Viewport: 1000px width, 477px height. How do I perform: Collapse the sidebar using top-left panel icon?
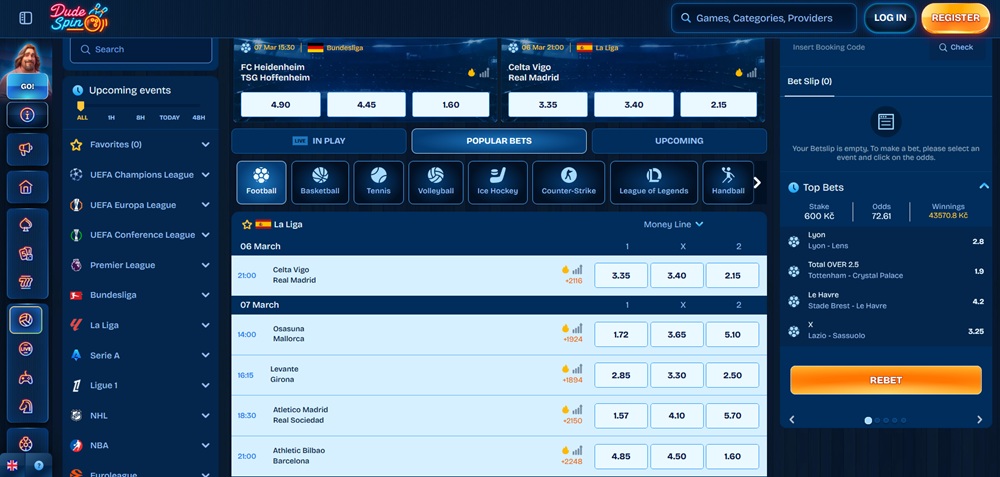tap(26, 18)
